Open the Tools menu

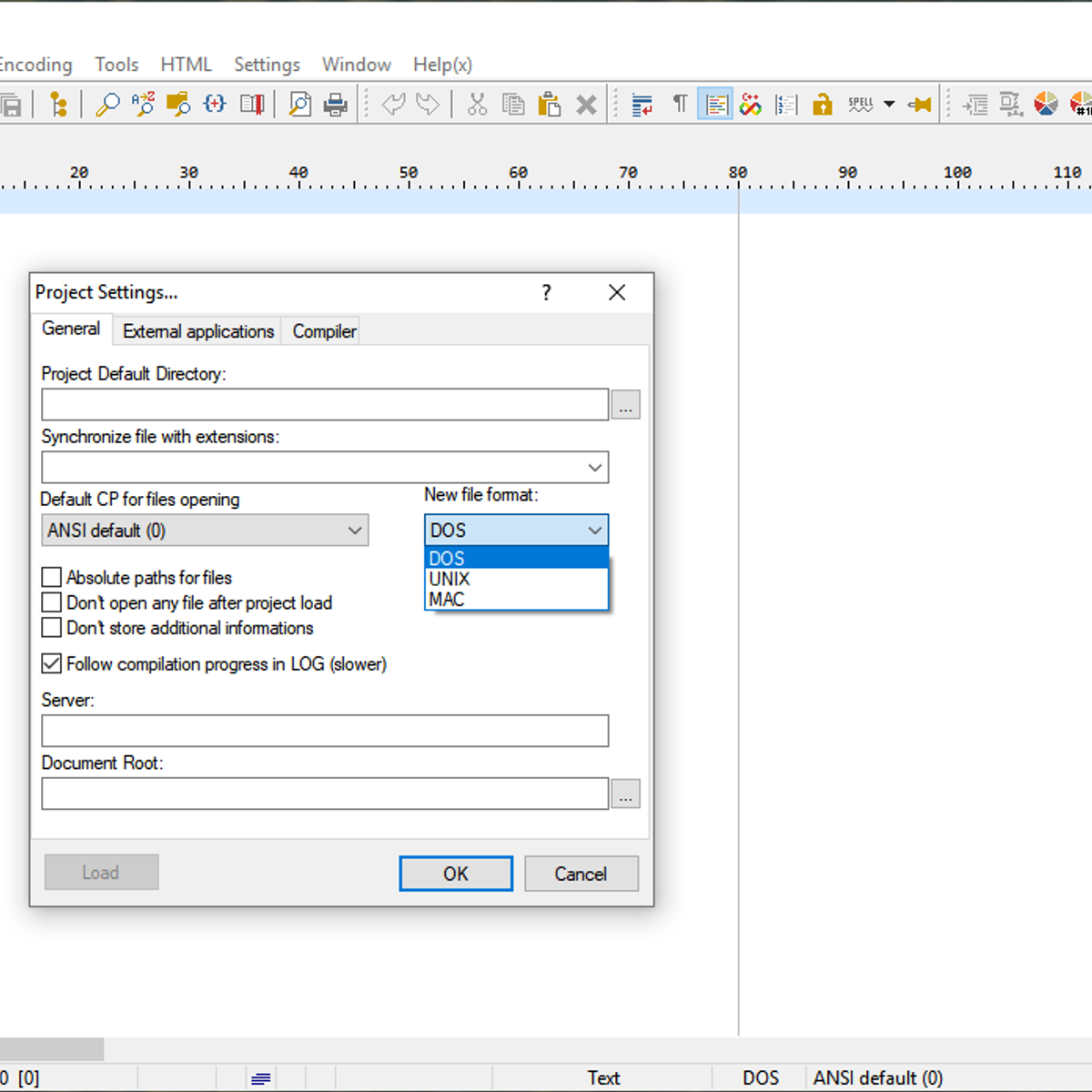tap(116, 65)
